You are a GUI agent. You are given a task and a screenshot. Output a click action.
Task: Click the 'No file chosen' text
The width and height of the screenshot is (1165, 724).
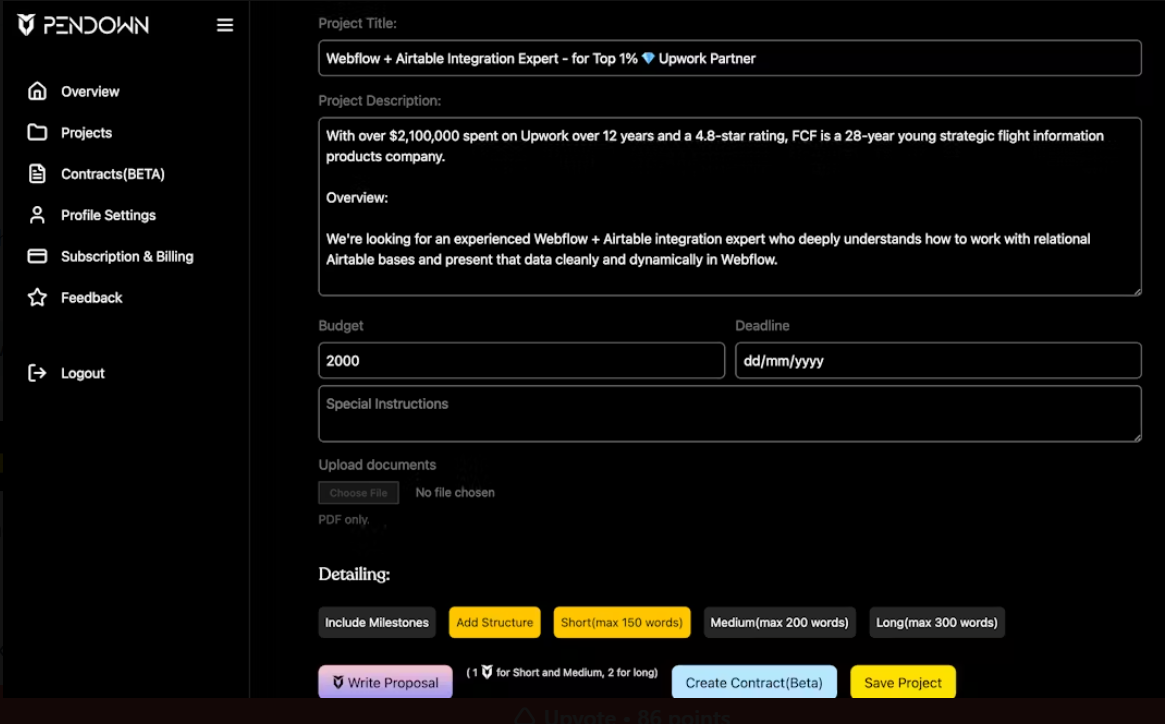coord(455,493)
